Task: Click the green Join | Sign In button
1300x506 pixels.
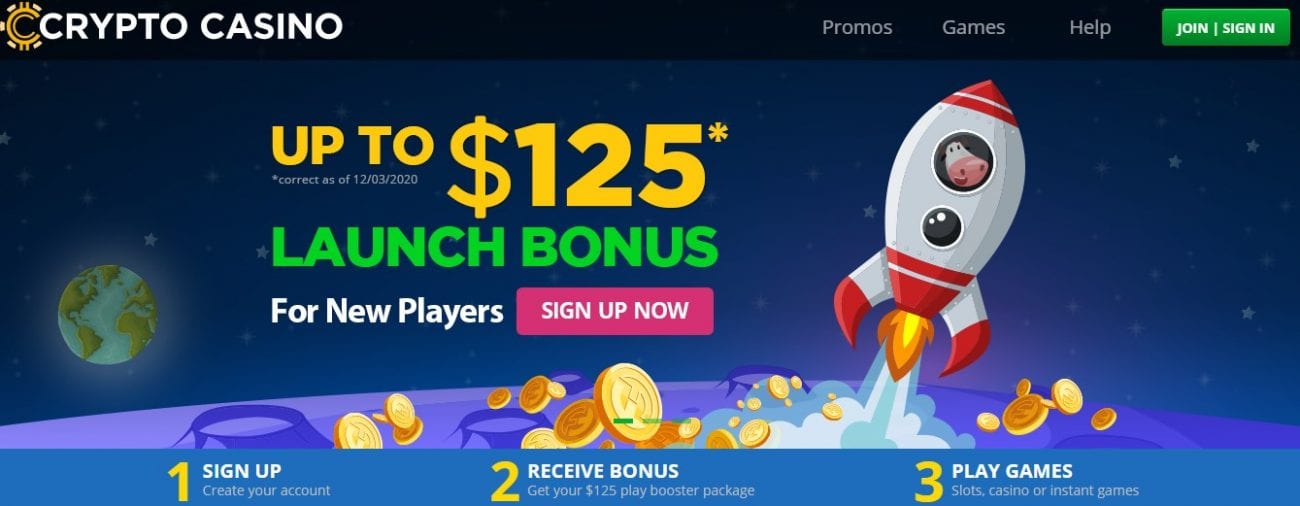Action: [1225, 28]
